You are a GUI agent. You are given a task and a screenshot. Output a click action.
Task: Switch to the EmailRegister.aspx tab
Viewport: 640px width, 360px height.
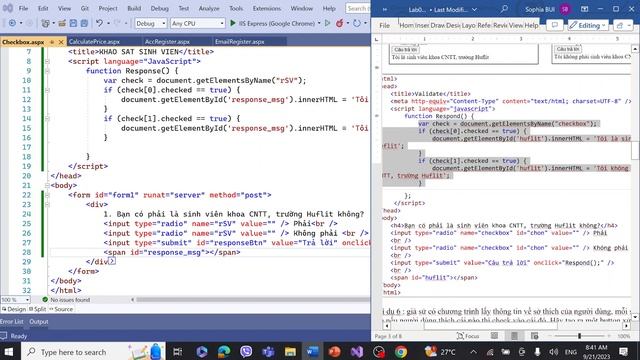tap(240, 42)
